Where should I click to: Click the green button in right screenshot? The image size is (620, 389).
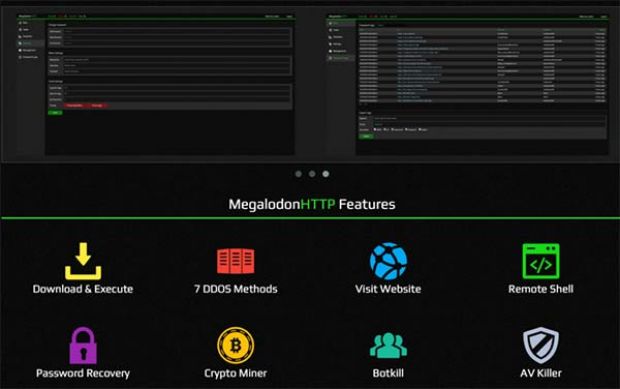tap(366, 136)
